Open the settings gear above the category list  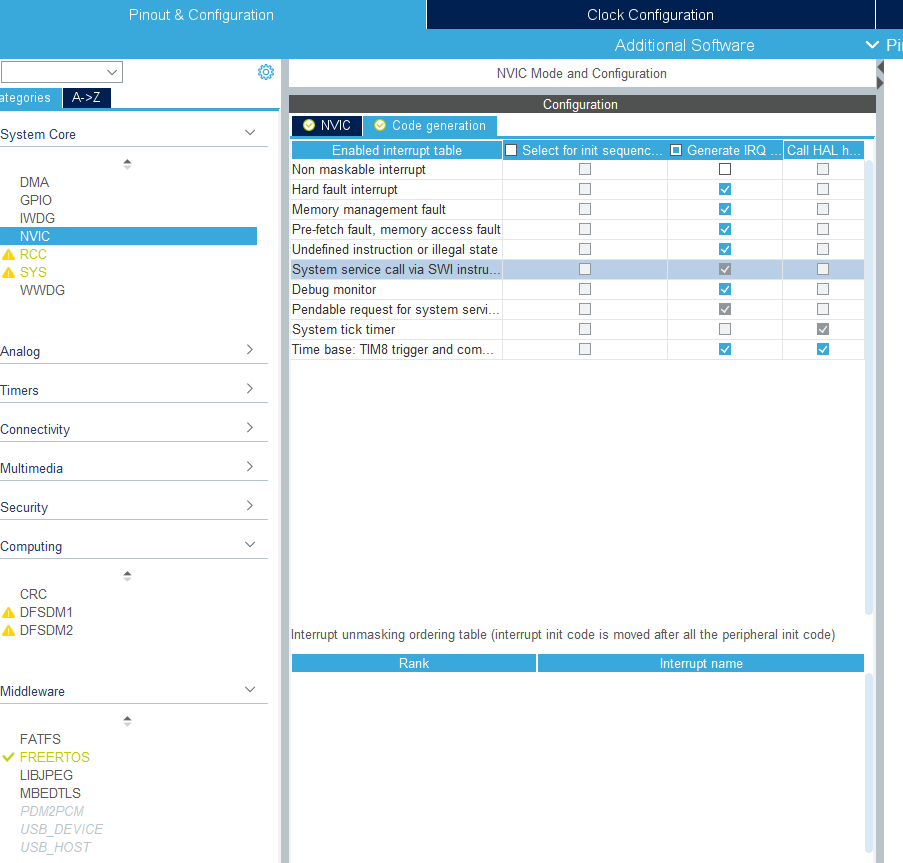pos(265,72)
